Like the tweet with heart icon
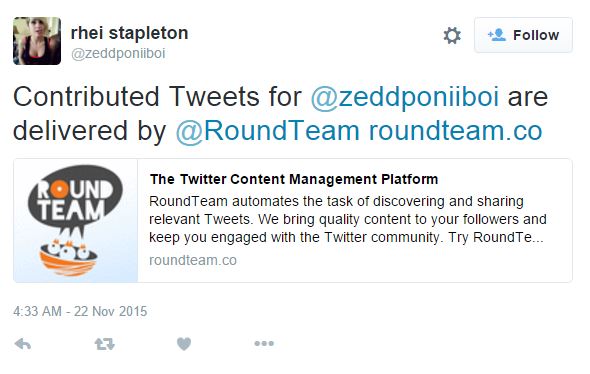 [x=184, y=344]
